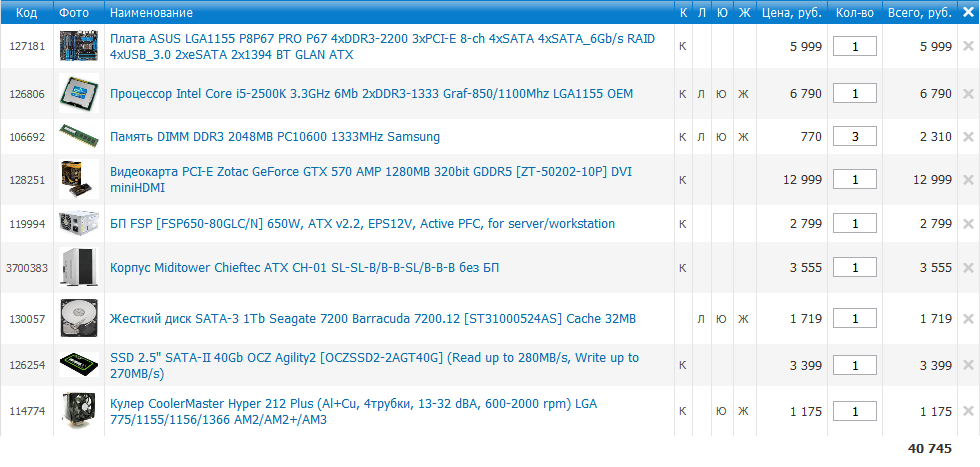Open the SSD OCZ Agility2 link
Image resolution: width=980 pixels, height=467 pixels.
374,366
